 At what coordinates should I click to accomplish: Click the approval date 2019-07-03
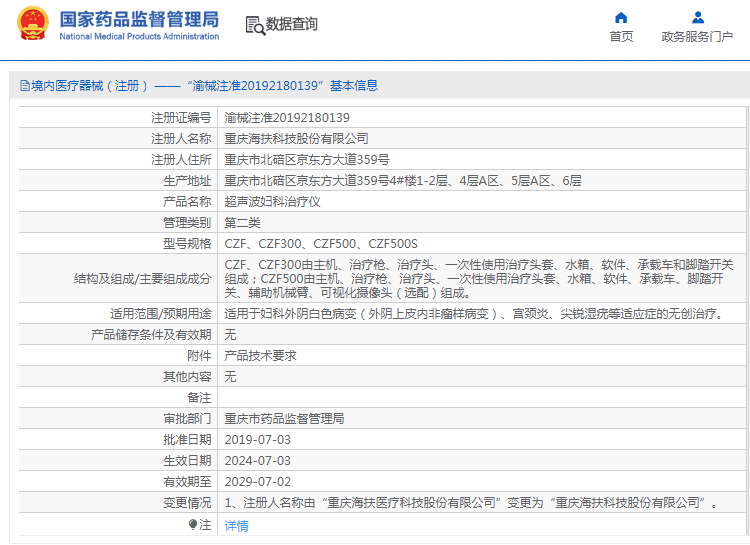(257, 439)
